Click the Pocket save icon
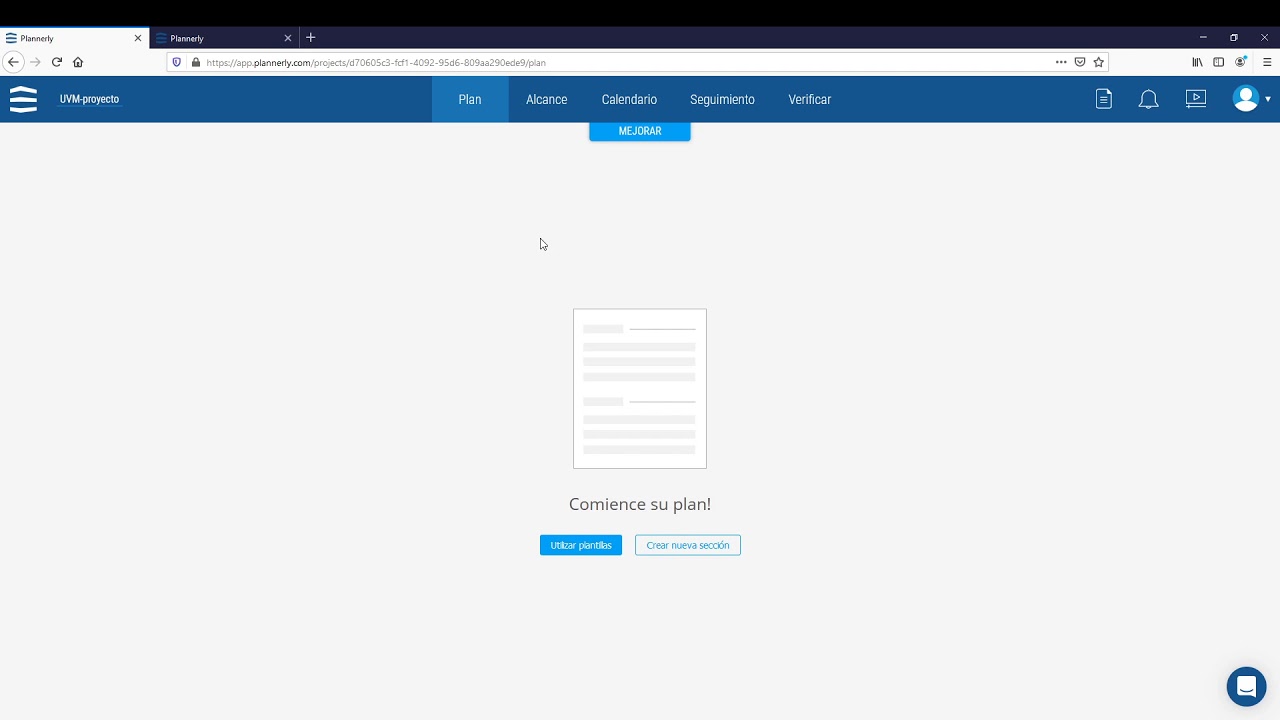 [x=1080, y=62]
